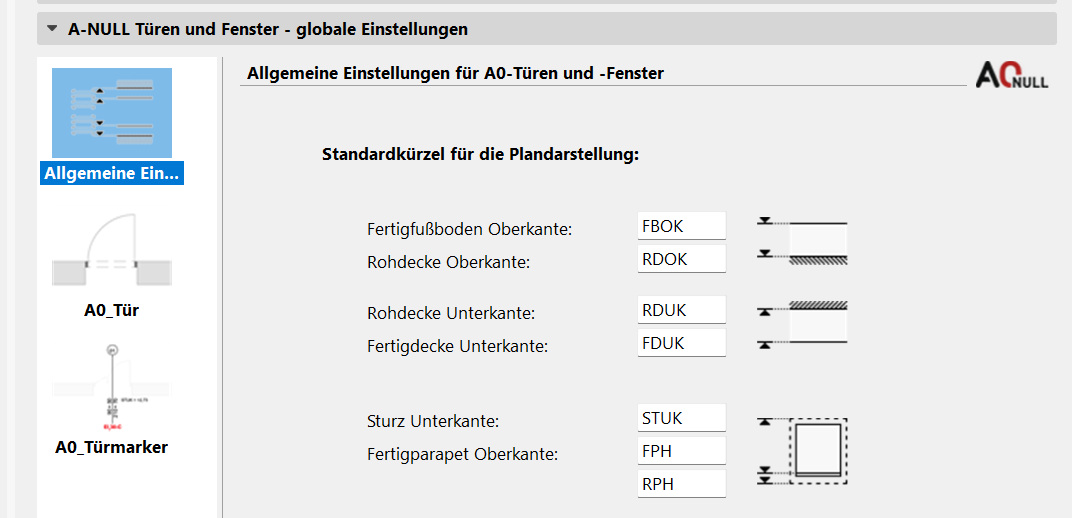
Task: Open the A0_Tür settings page icon
Action: 112,250
